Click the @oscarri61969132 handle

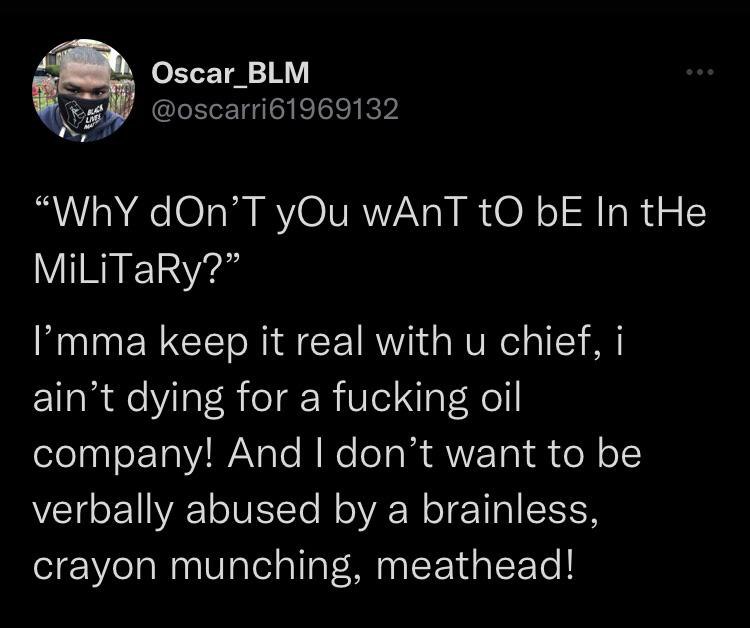[x=274, y=109]
